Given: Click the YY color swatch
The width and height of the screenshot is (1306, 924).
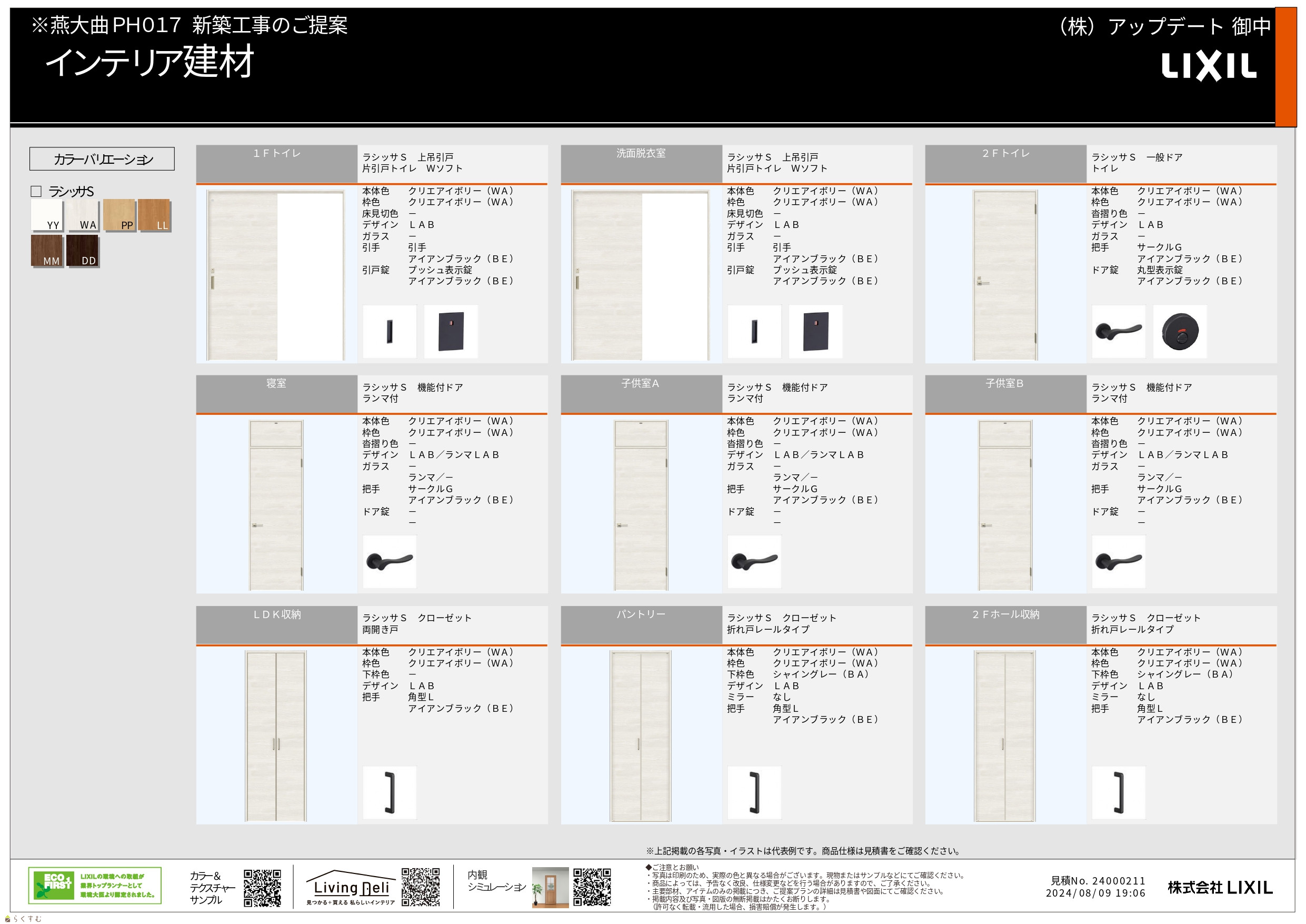Looking at the screenshot, I should coord(47,215).
